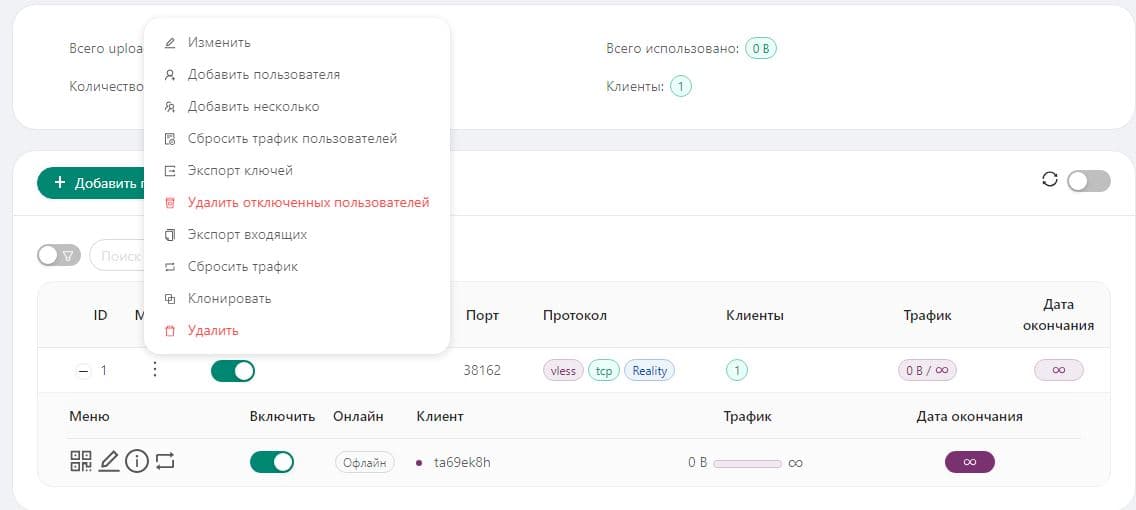Image resolution: width=1136 pixels, height=510 pixels.
Task: Disable inbound 1 with its switch
Action: pyautogui.click(x=233, y=371)
